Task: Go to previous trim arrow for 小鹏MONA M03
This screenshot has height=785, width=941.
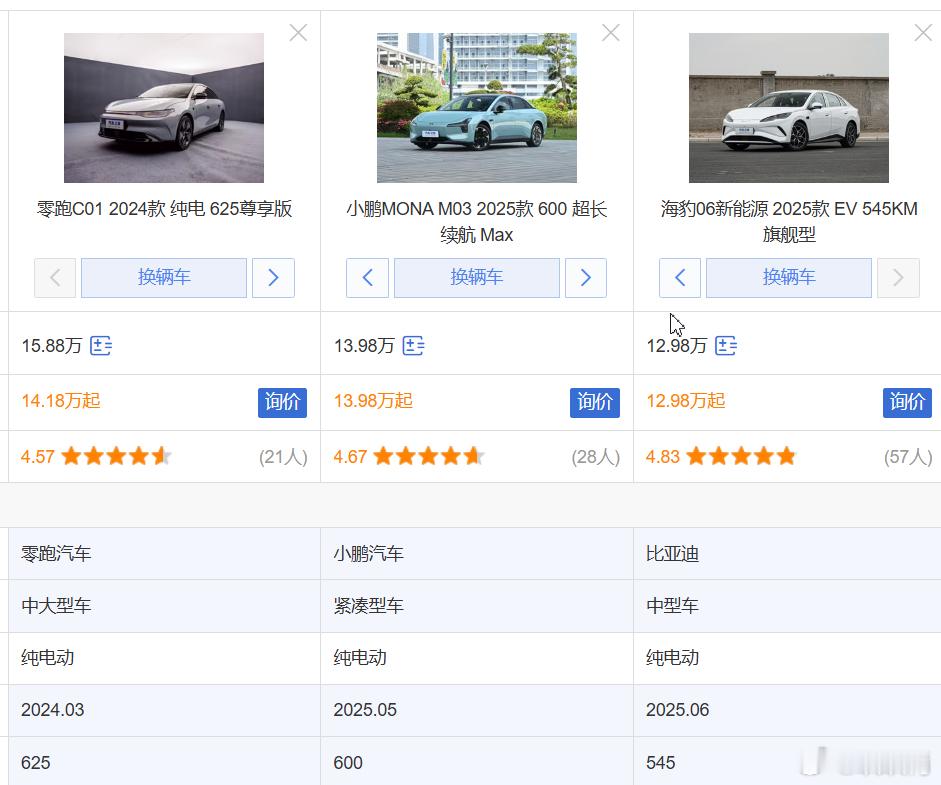Action: [x=367, y=277]
